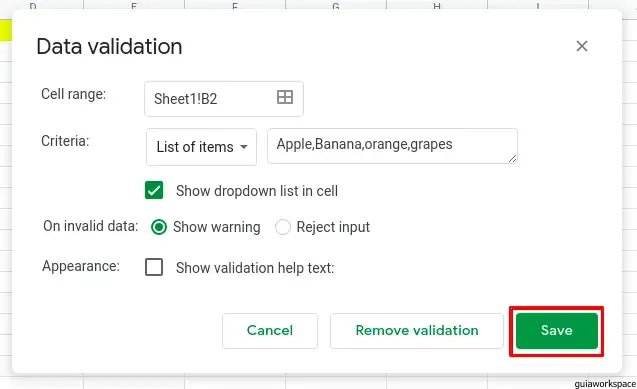Enable Show validation help text checkbox
637x389 pixels.
154,267
